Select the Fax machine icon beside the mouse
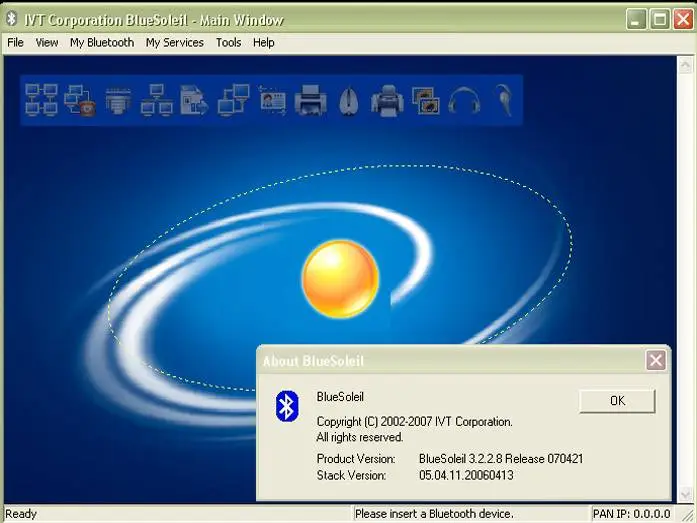The width and height of the screenshot is (697, 523). tap(387, 100)
